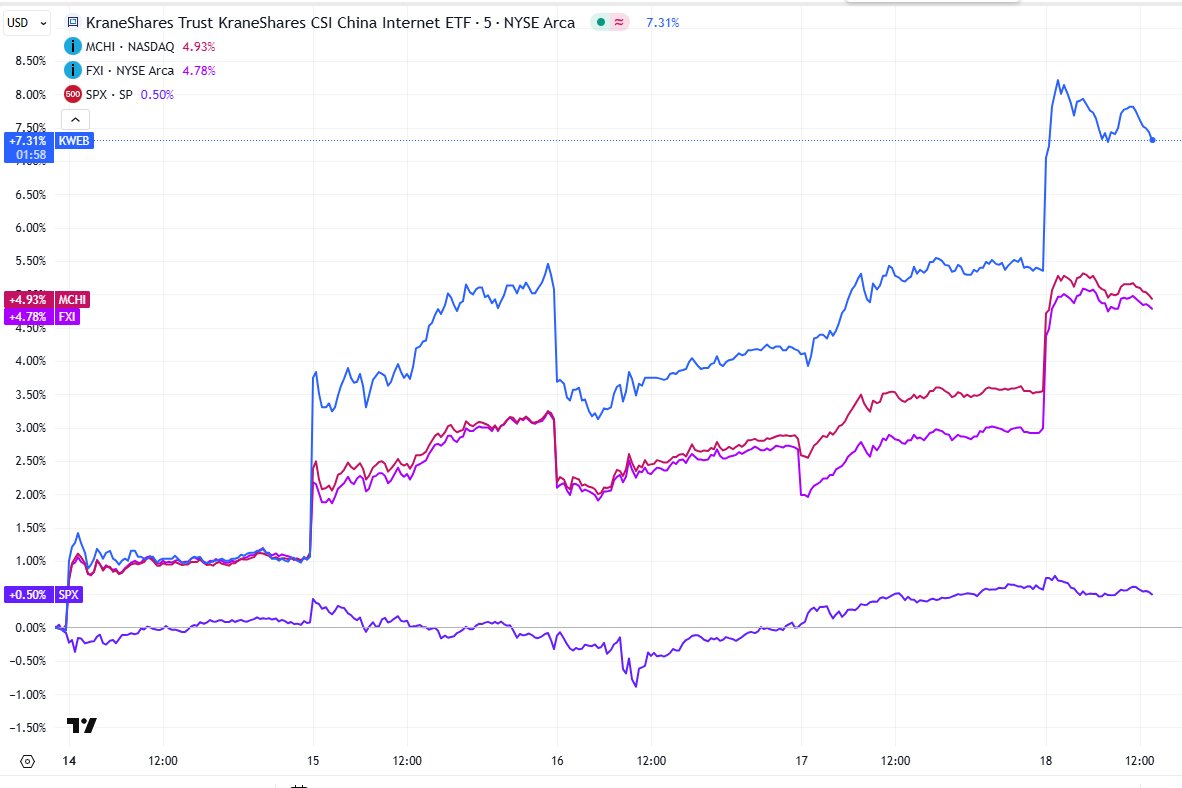1182x788 pixels.
Task: Click the info icon next to MCHI
Action: [x=72, y=47]
